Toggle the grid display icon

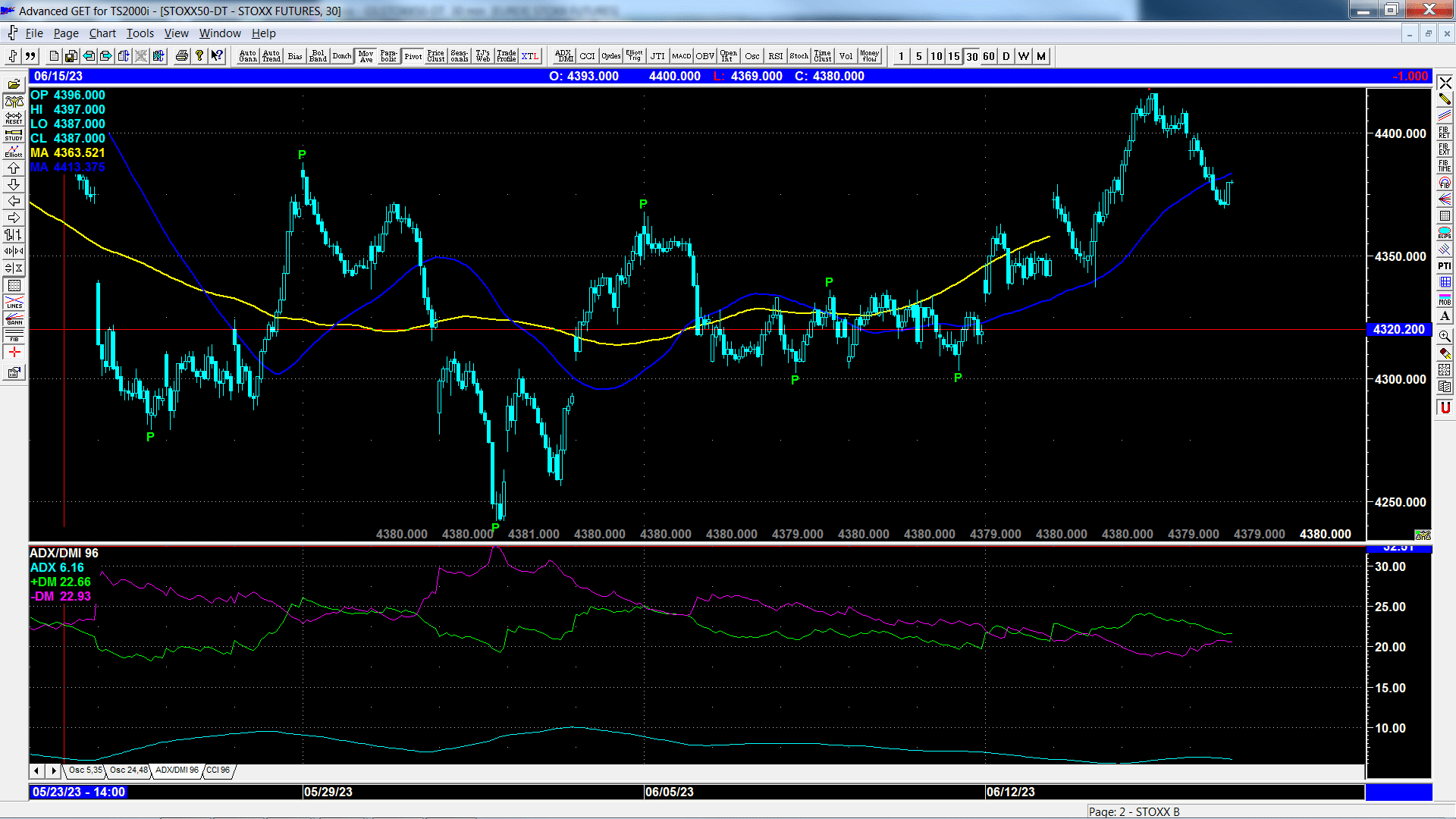[x=14, y=285]
